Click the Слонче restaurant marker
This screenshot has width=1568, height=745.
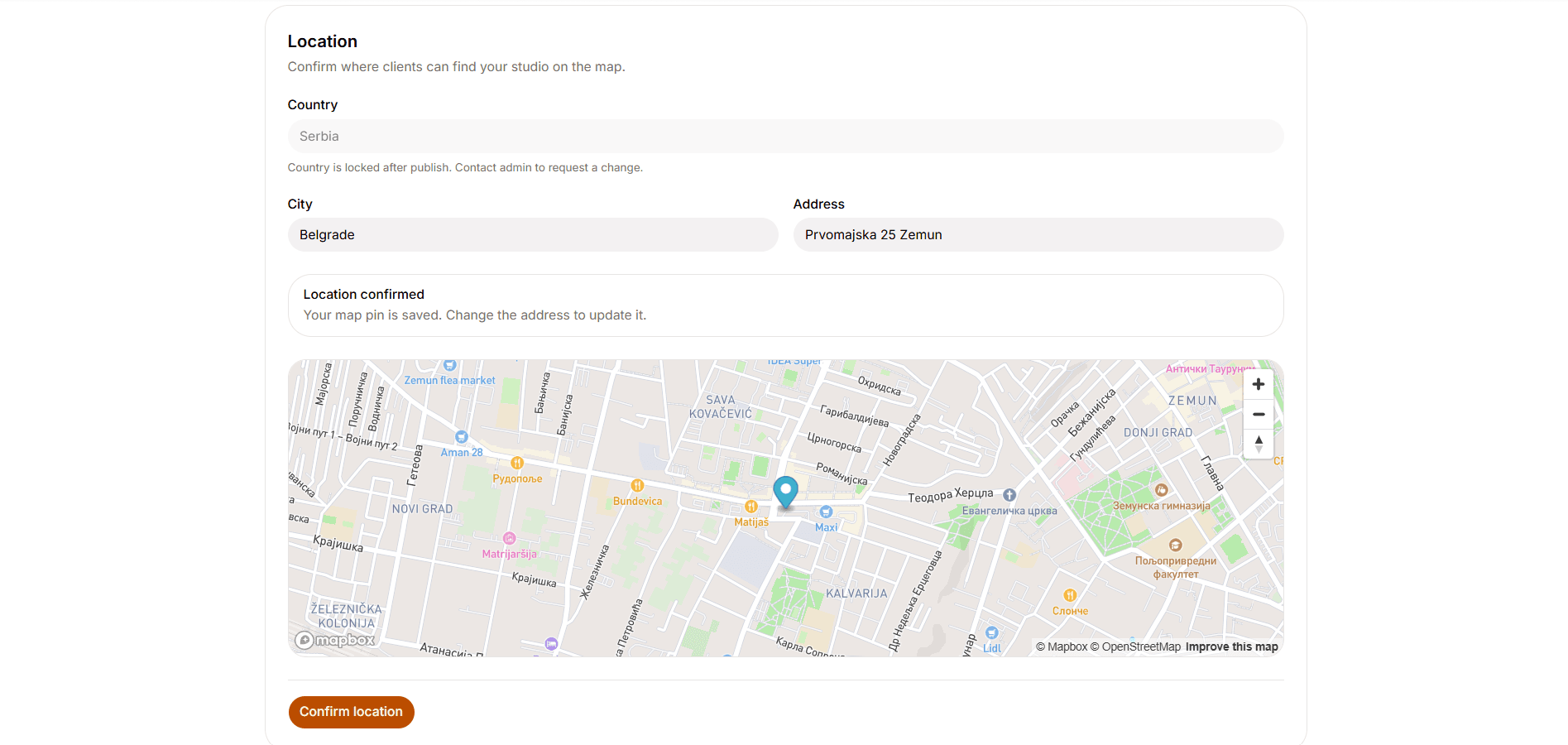[1070, 595]
